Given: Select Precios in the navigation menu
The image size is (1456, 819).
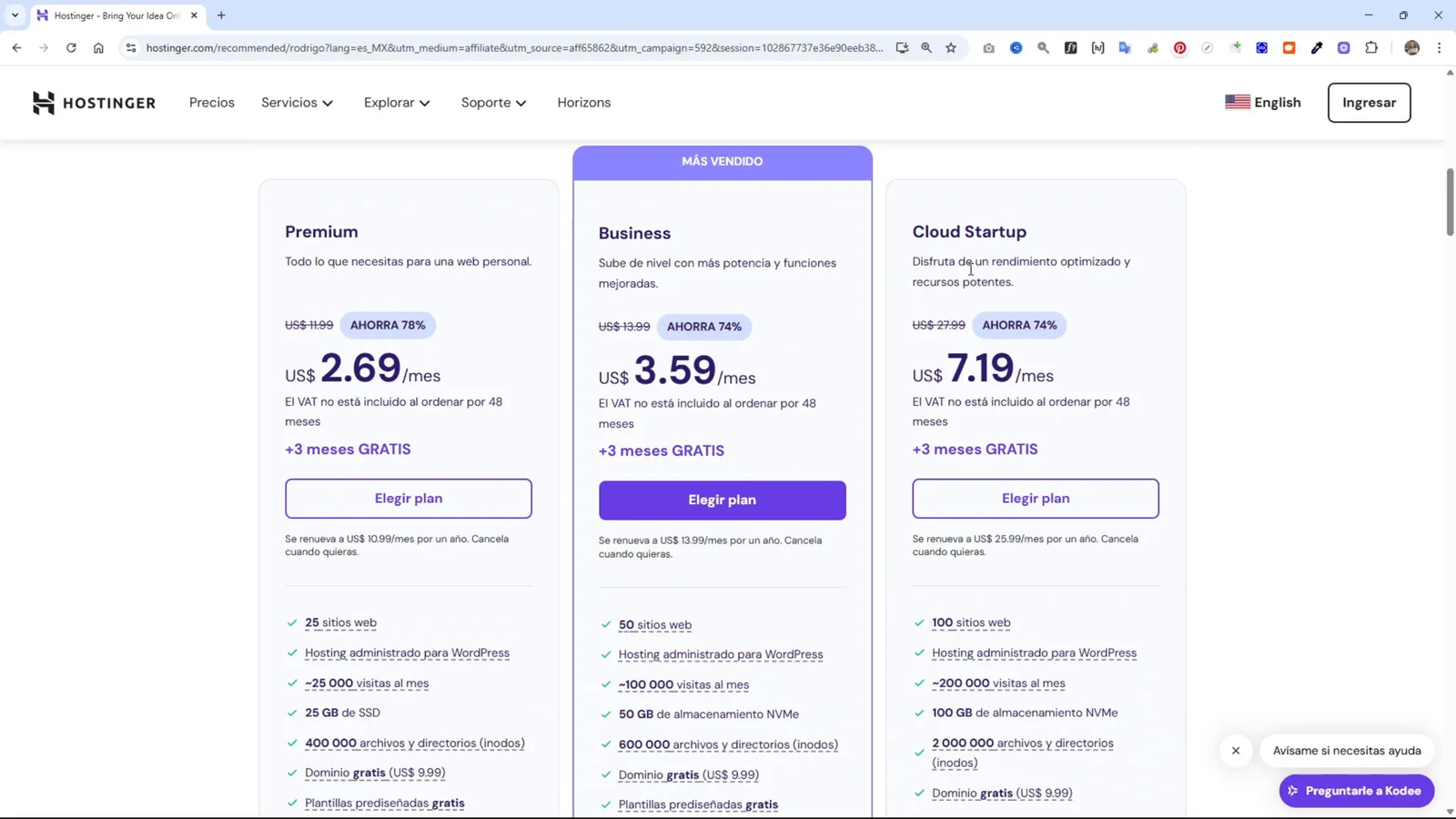Looking at the screenshot, I should tap(211, 102).
